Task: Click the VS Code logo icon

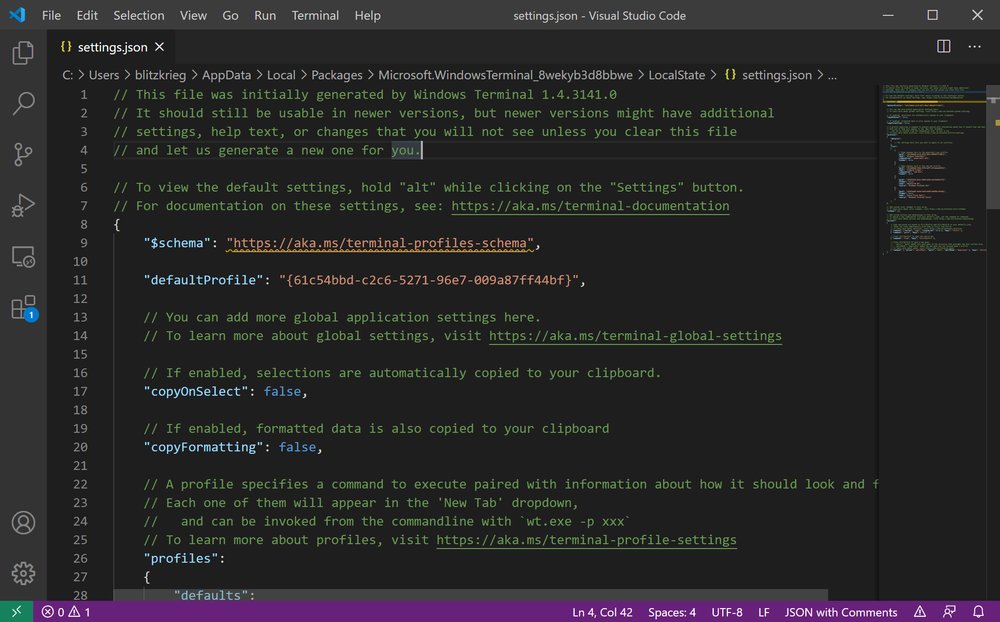Action: pyautogui.click(x=17, y=15)
